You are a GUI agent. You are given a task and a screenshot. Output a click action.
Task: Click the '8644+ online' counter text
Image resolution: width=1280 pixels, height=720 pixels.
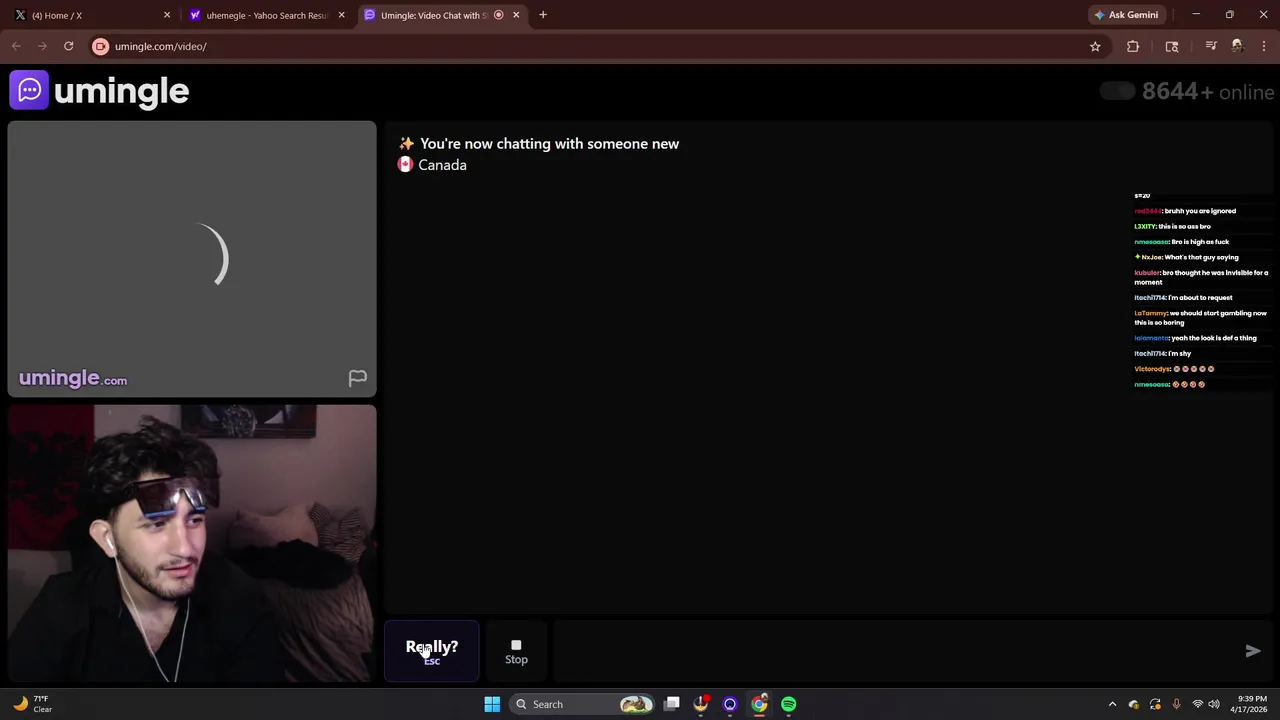pyautogui.click(x=1208, y=92)
